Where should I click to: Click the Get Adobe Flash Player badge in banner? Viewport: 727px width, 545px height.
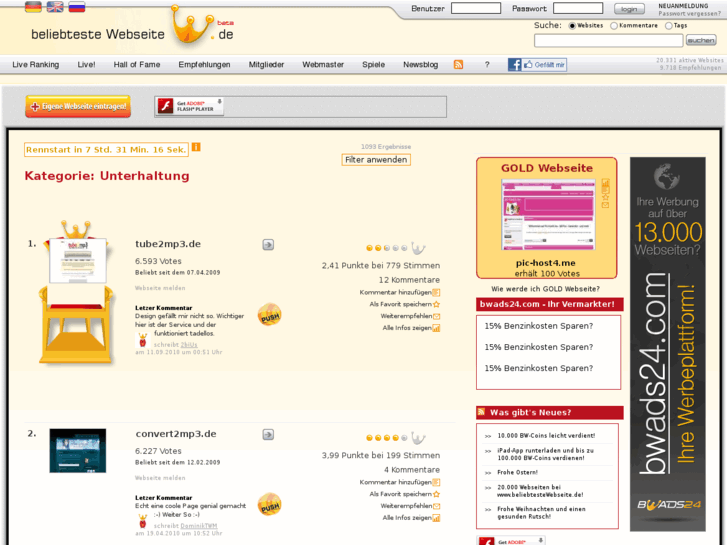pos(190,106)
